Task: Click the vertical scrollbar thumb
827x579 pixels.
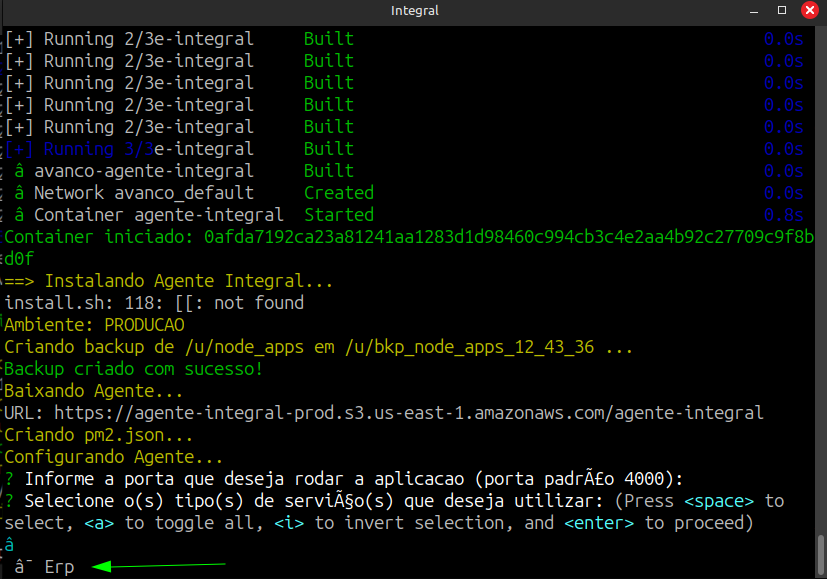Action: tap(819, 551)
